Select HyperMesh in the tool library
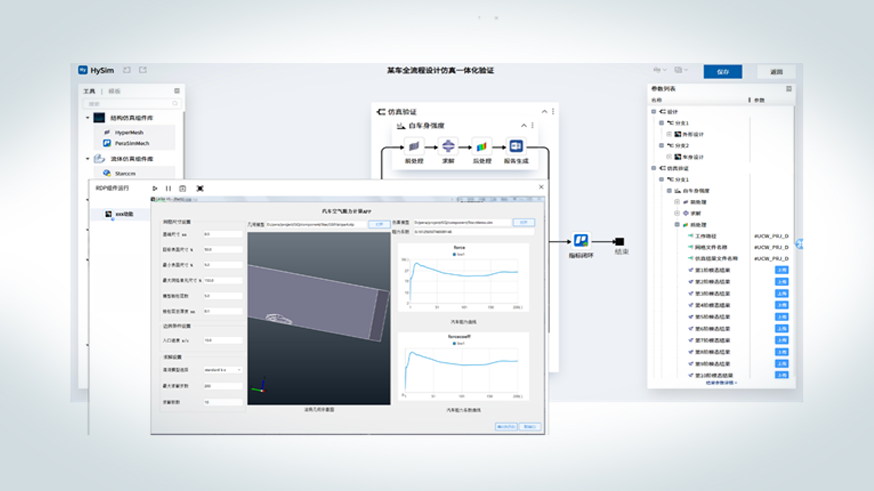This screenshot has height=491, width=874. 129,132
